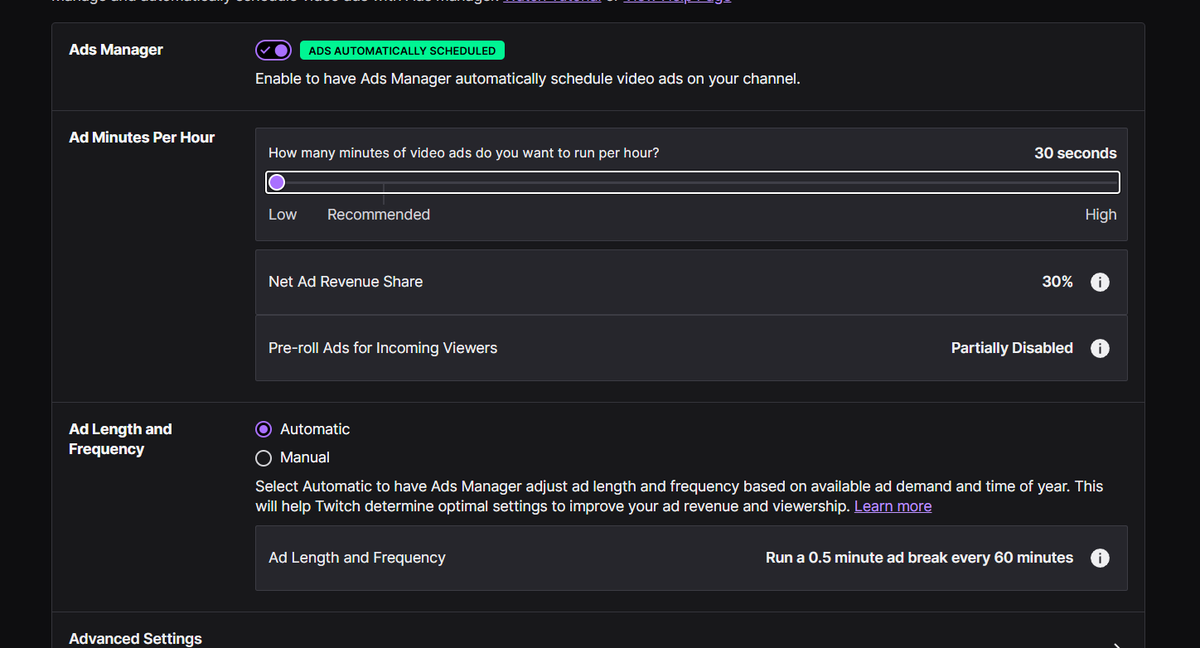The image size is (1200, 648).
Task: Click the Advanced Settings heading
Action: click(x=135, y=639)
